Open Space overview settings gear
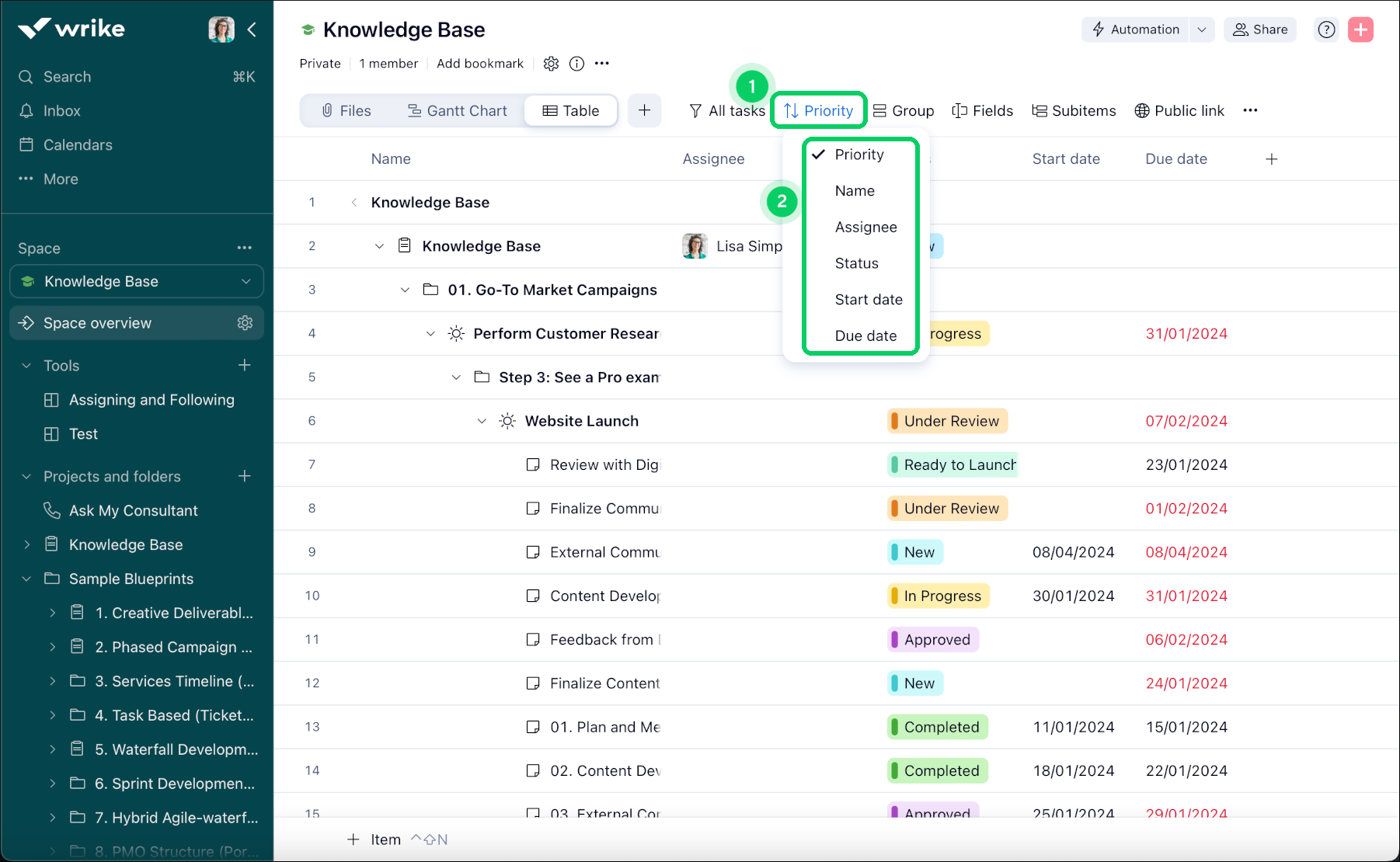The width and height of the screenshot is (1400, 862). pyautogui.click(x=245, y=323)
